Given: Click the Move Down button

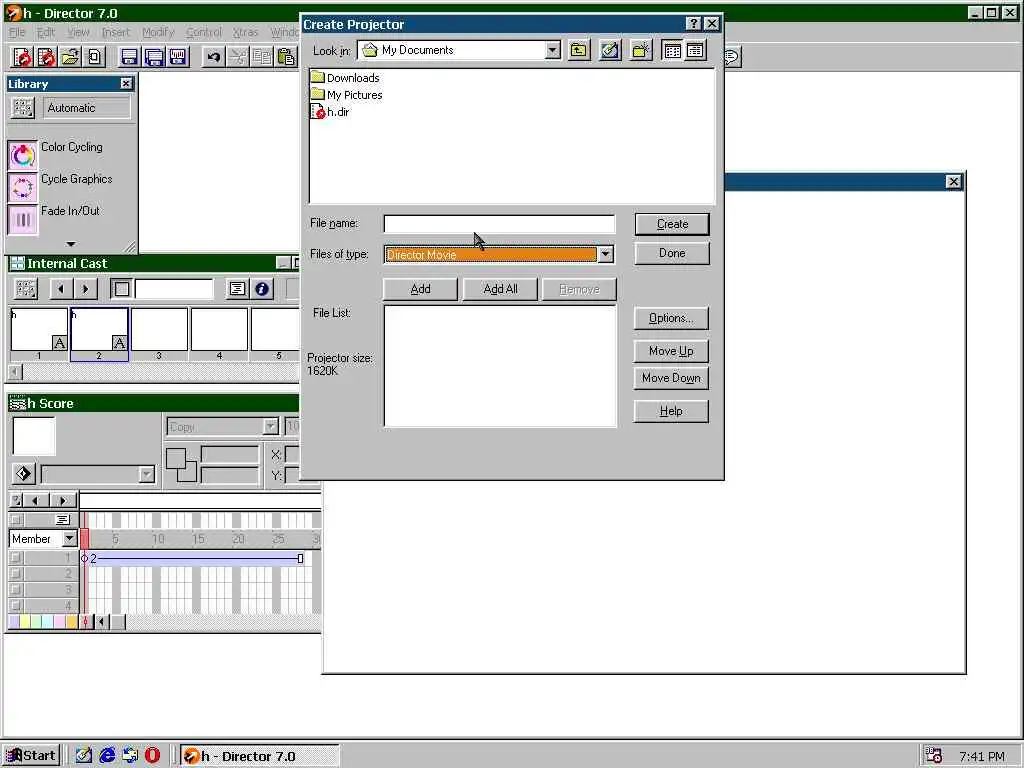Looking at the screenshot, I should [671, 378].
